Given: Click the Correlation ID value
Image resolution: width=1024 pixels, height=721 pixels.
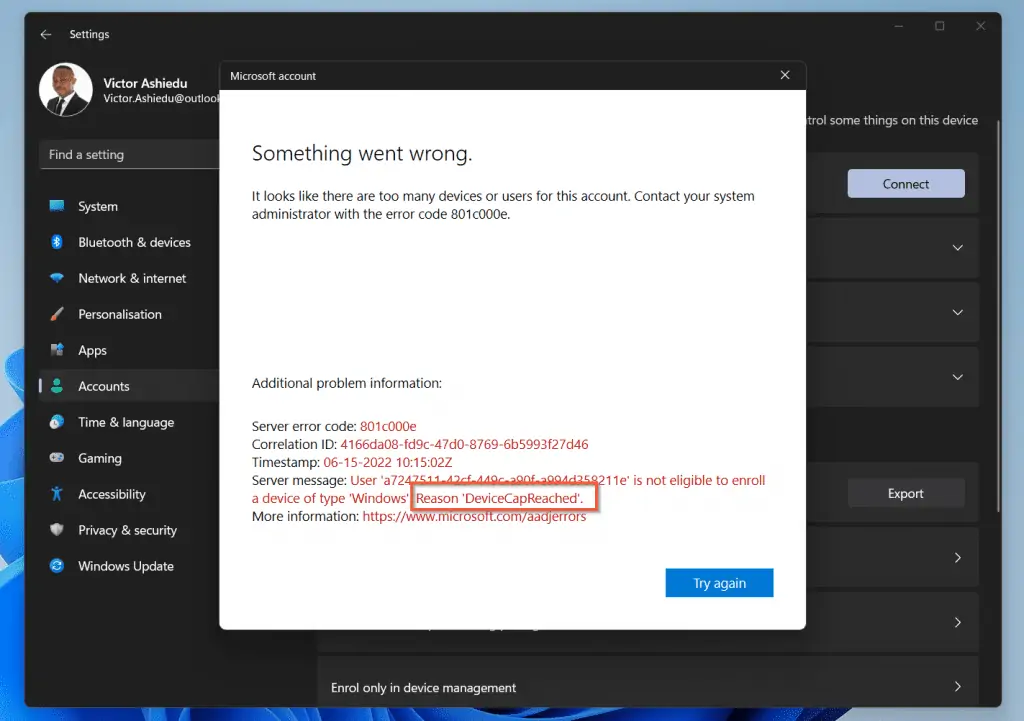Looking at the screenshot, I should coord(464,444).
